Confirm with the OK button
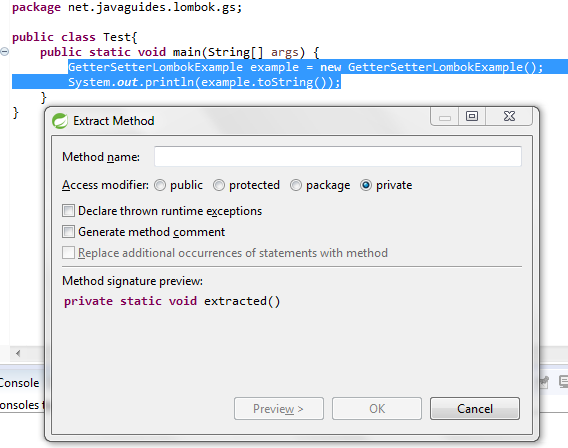Screen dimensions: 568x448 [x=377, y=409]
